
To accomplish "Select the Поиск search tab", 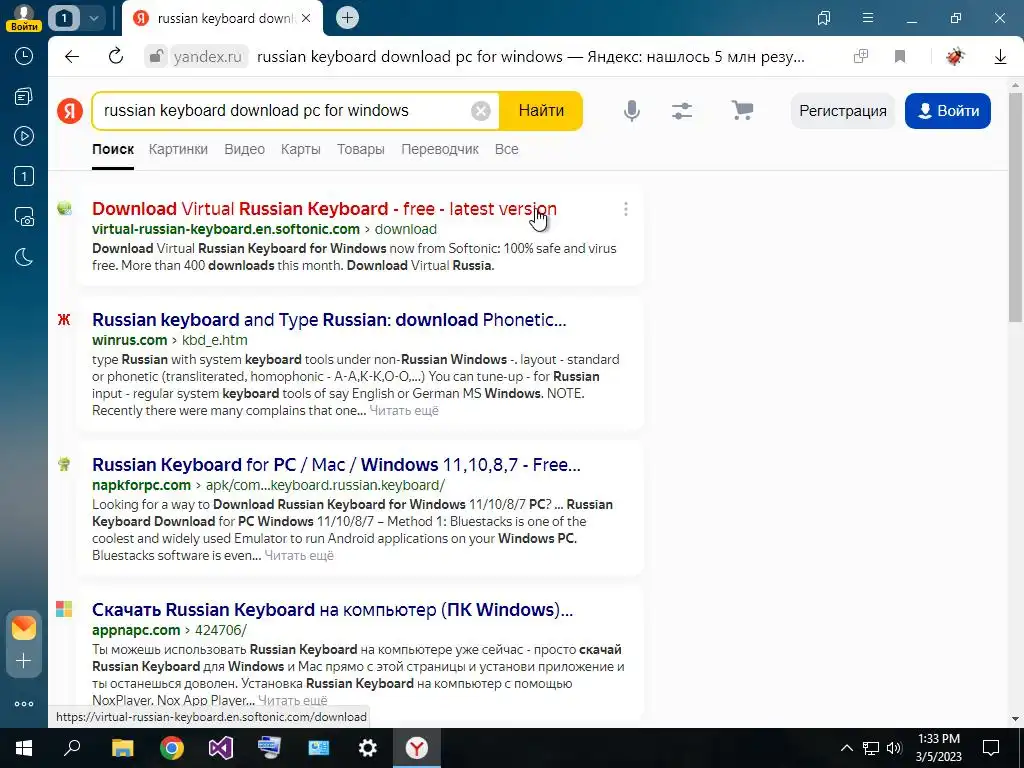I will [113, 149].
